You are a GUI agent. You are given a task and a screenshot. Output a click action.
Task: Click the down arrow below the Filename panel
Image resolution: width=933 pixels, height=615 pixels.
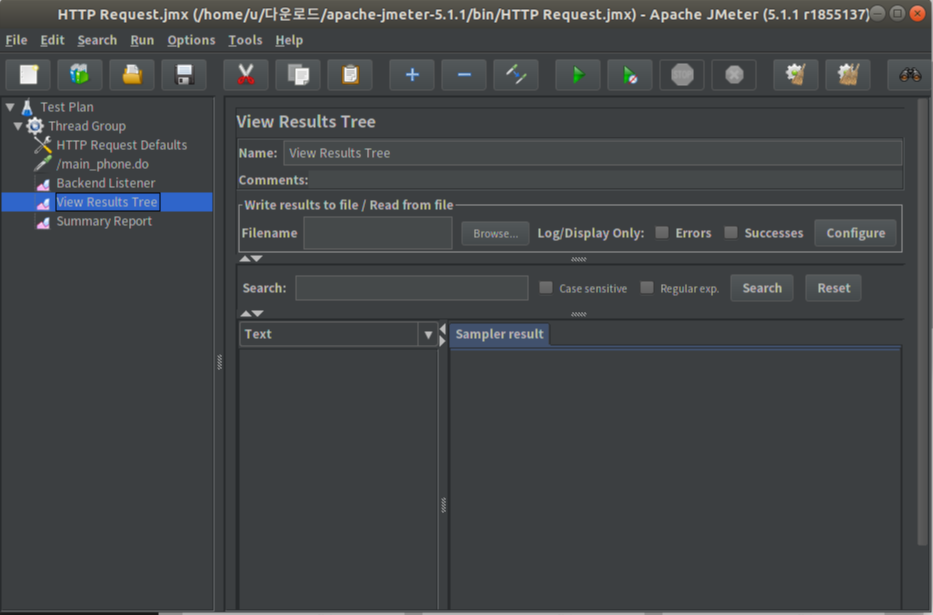256,259
